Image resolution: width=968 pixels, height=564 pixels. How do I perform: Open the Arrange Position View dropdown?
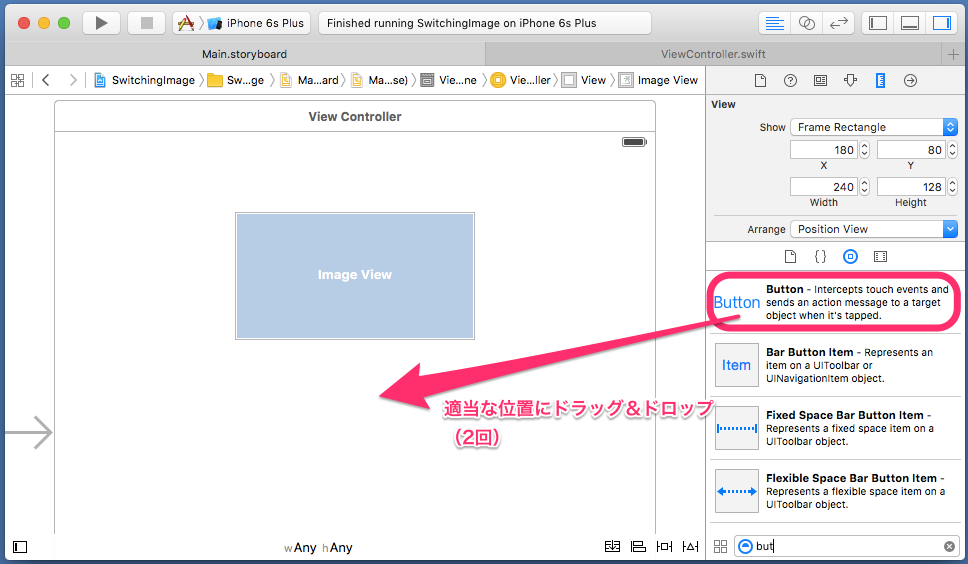pos(874,229)
